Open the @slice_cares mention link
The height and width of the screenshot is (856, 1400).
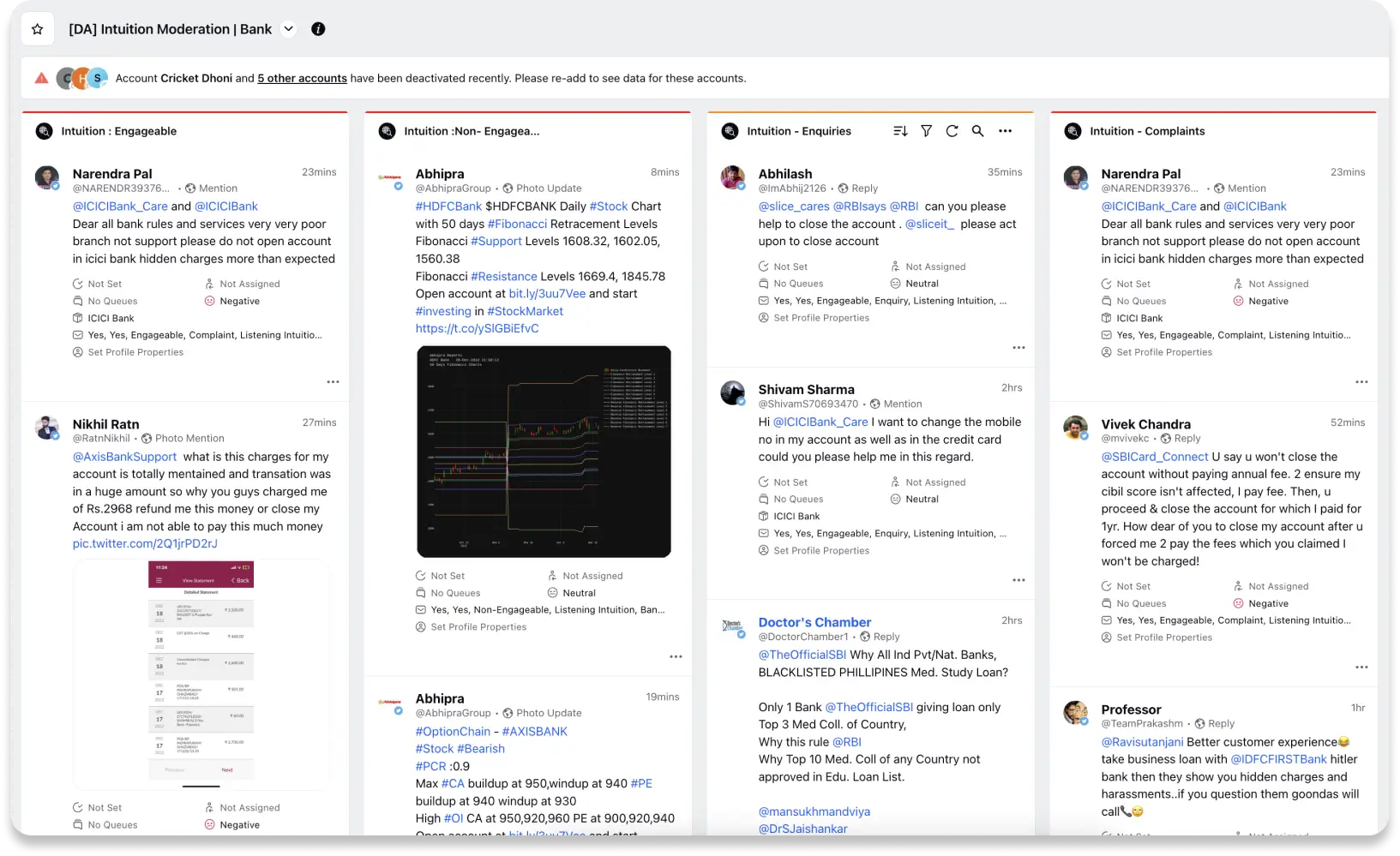pos(794,207)
